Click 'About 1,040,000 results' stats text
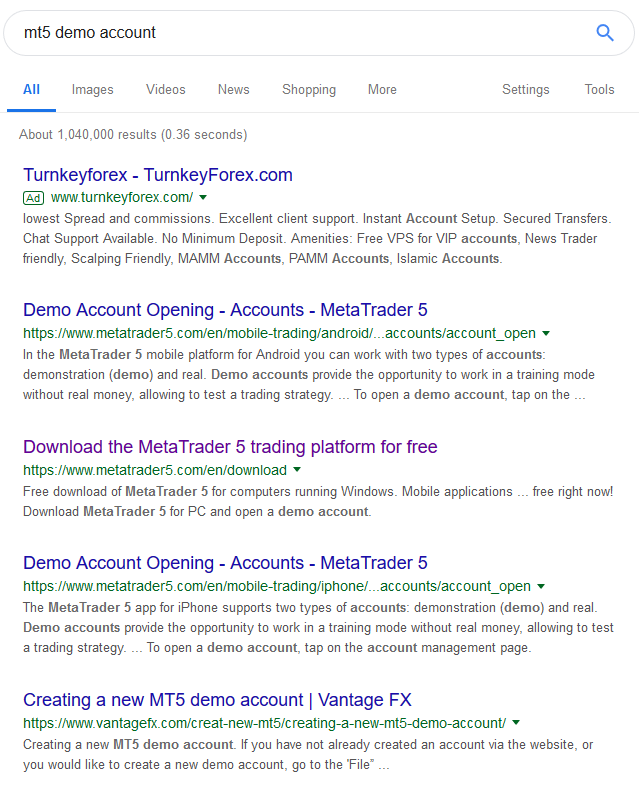The height and width of the screenshot is (792, 639). point(133,135)
